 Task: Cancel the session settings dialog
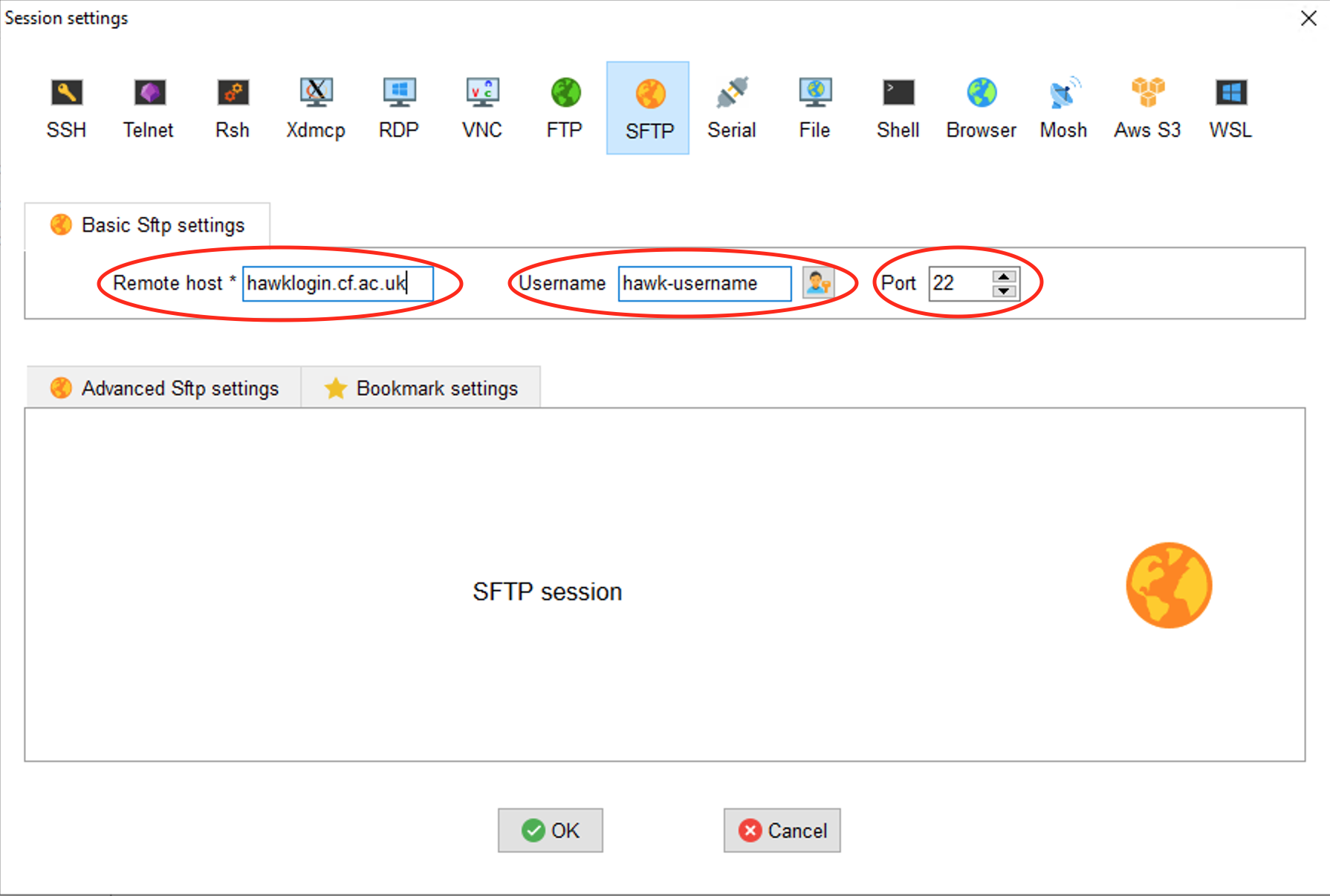click(782, 830)
